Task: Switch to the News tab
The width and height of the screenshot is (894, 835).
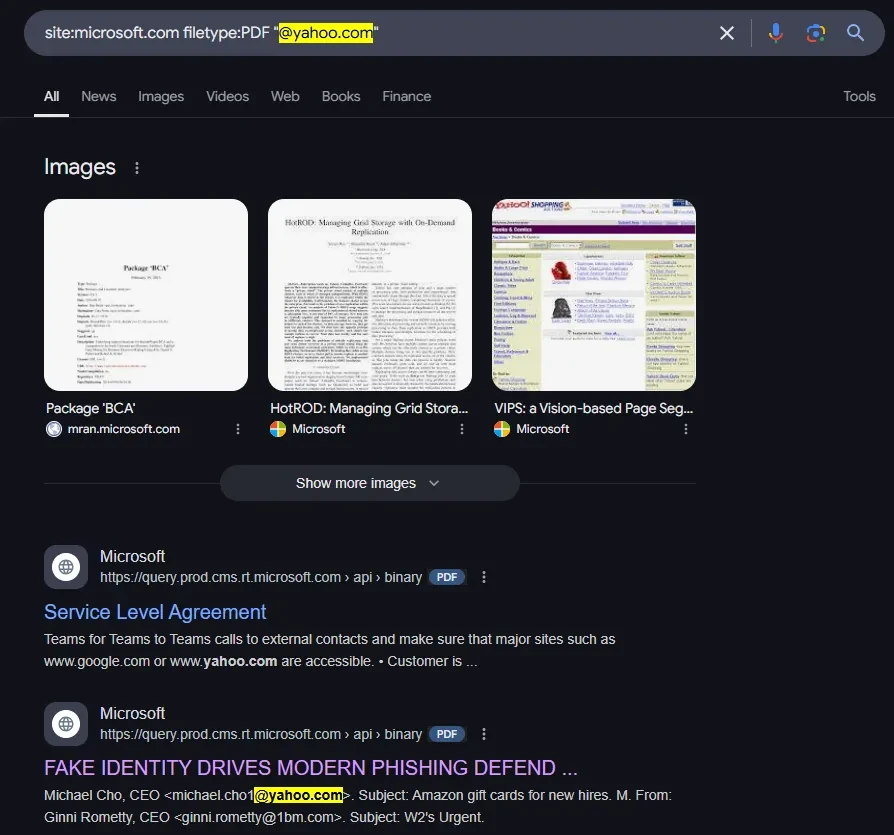Action: pos(99,96)
